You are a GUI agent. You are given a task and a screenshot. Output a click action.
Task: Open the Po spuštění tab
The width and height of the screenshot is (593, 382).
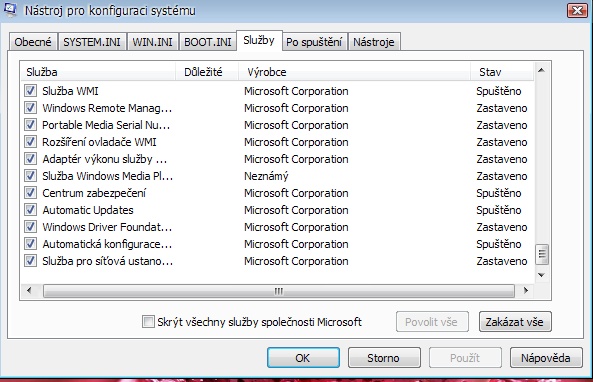pos(314,42)
